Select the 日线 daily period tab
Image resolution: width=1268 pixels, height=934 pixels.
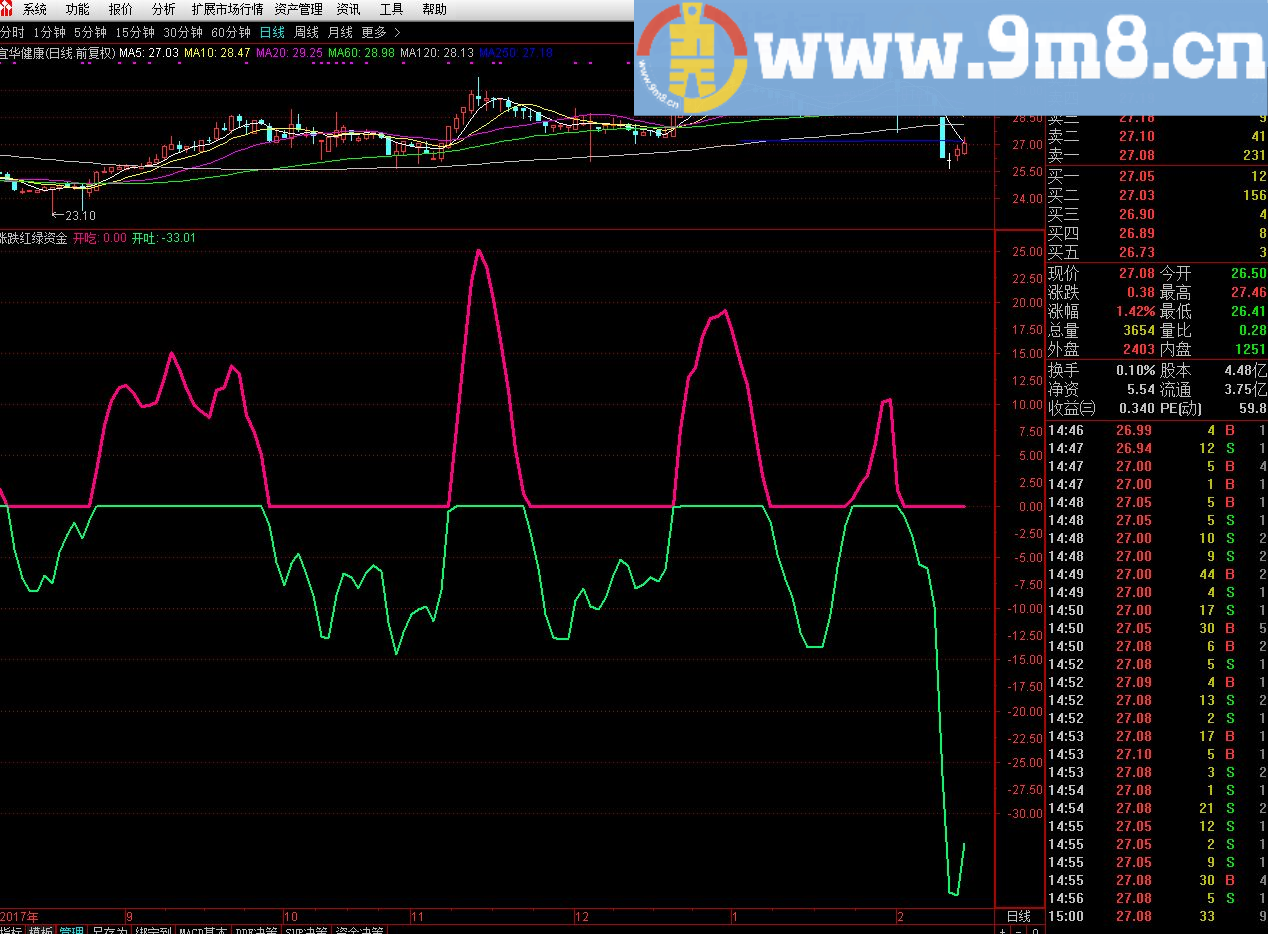tap(272, 32)
